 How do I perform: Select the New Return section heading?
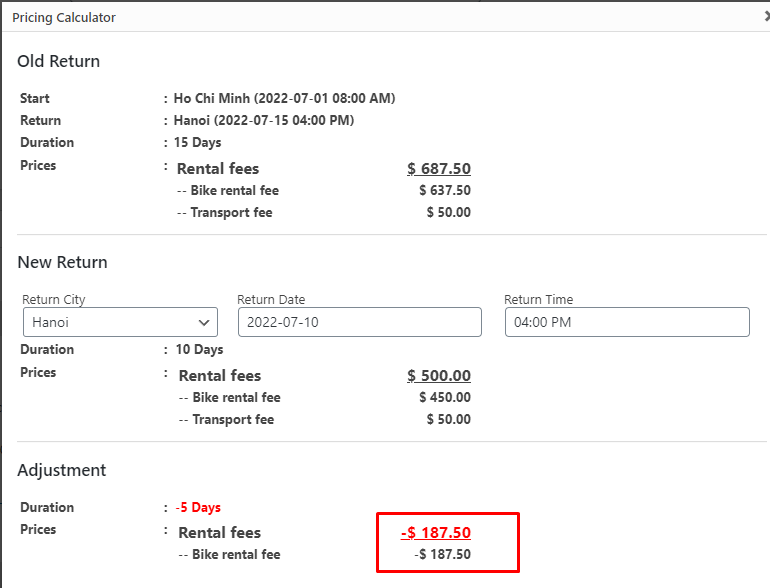62,262
